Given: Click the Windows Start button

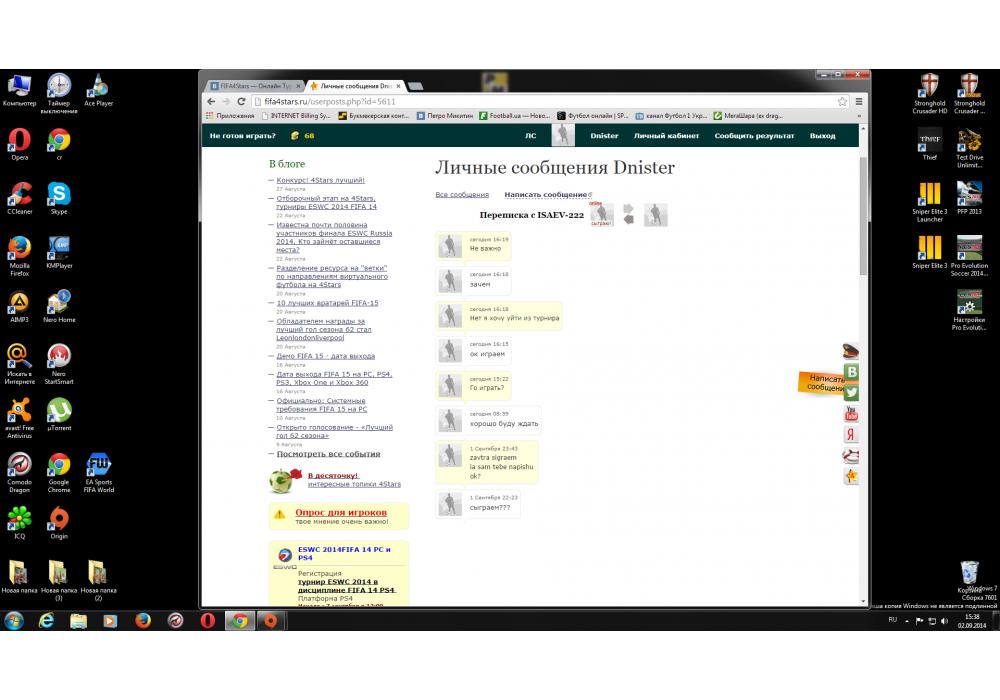Looking at the screenshot, I should pos(14,621).
